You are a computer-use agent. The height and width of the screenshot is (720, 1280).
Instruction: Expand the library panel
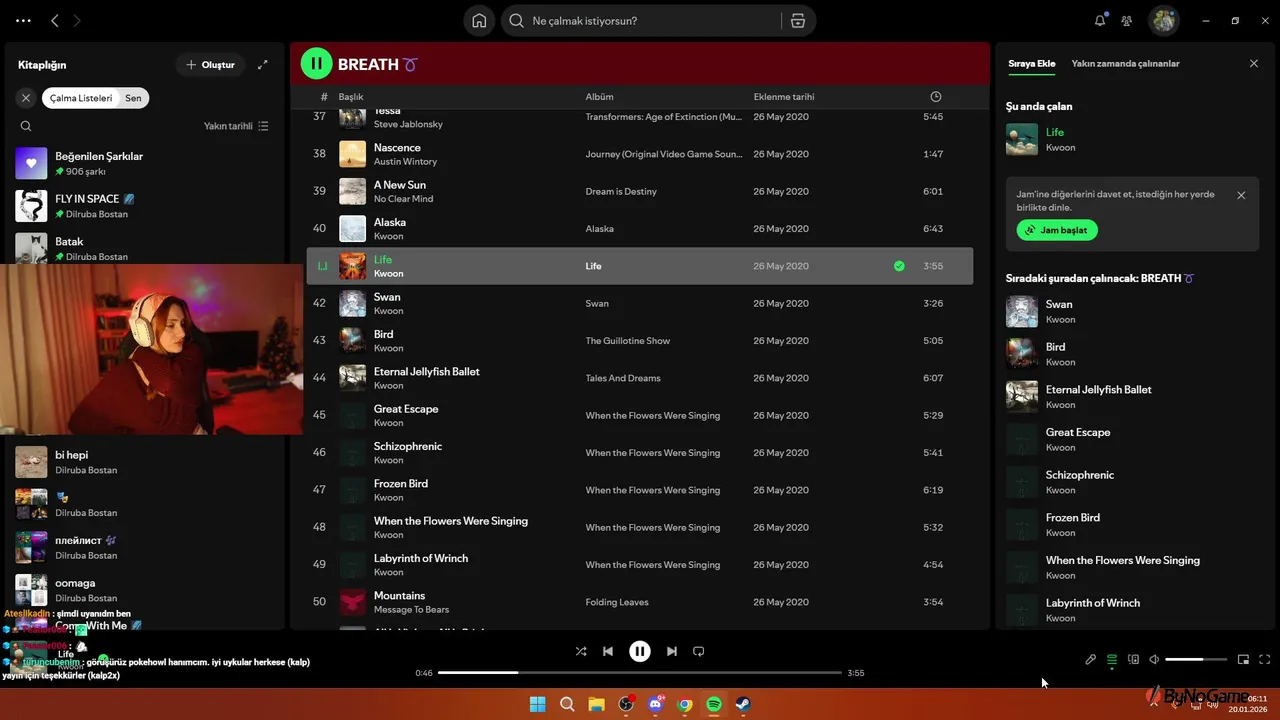[263, 65]
